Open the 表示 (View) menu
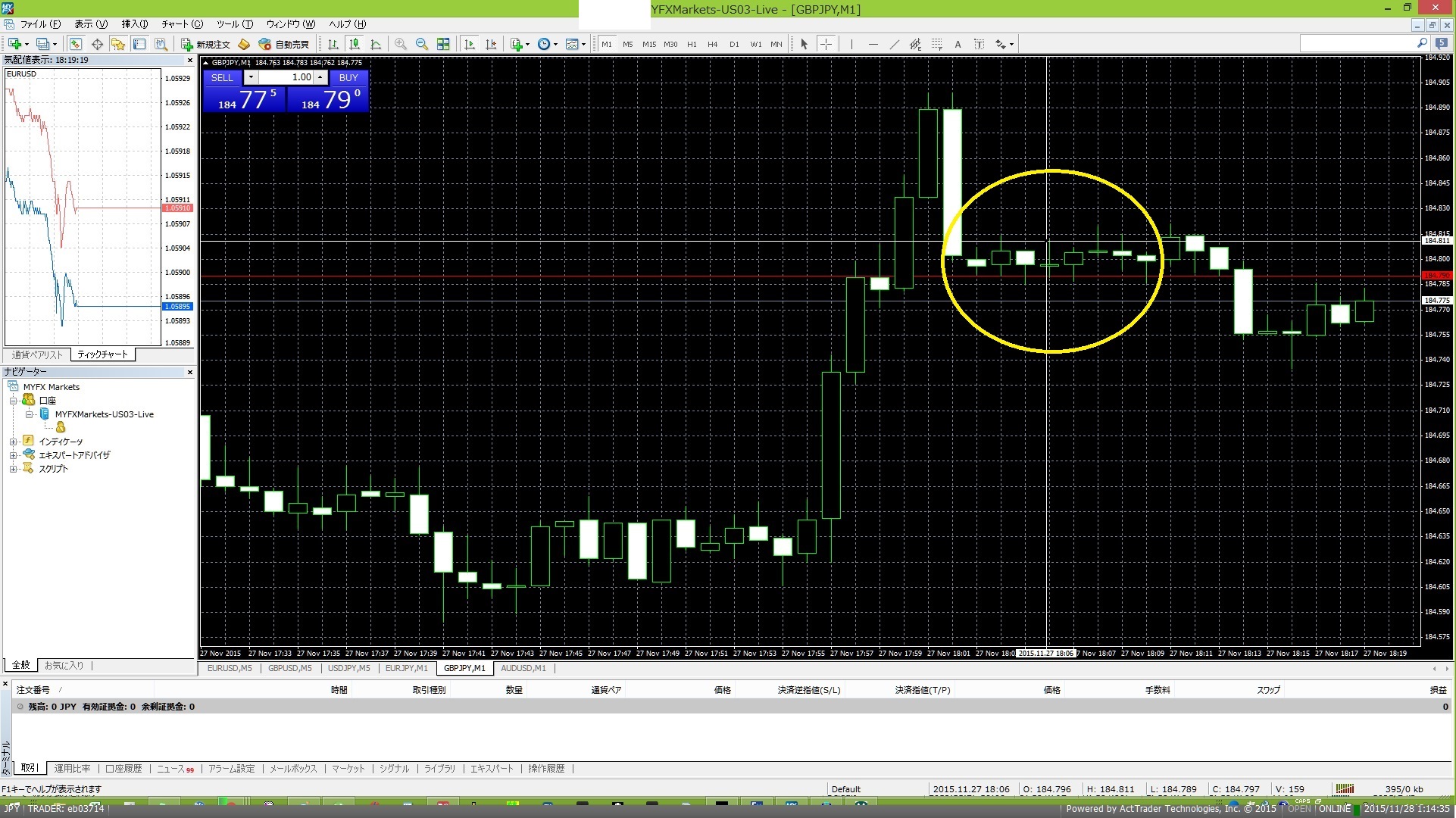Image resolution: width=1456 pixels, height=818 pixels. click(91, 24)
